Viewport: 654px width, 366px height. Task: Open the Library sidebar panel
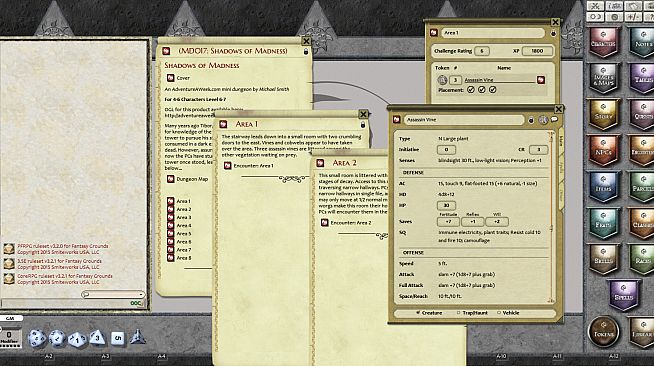point(642,332)
